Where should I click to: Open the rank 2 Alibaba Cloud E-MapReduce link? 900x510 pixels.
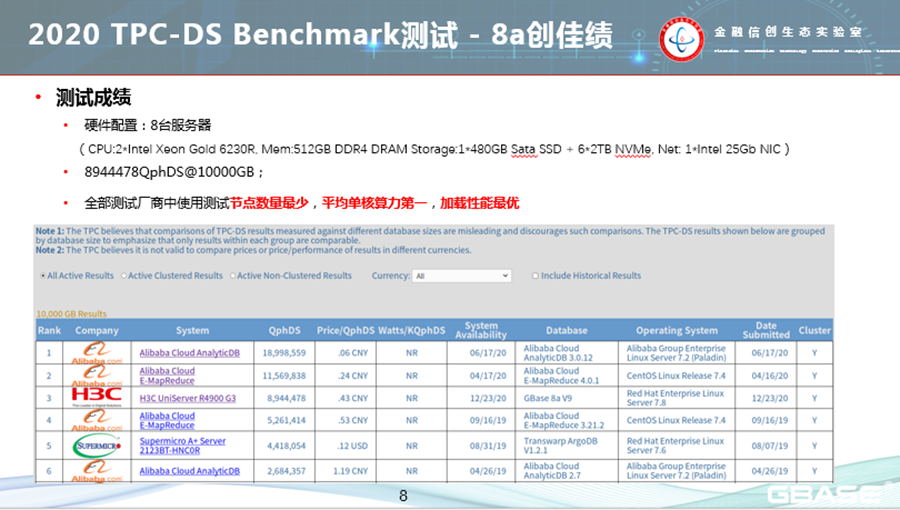[x=167, y=376]
